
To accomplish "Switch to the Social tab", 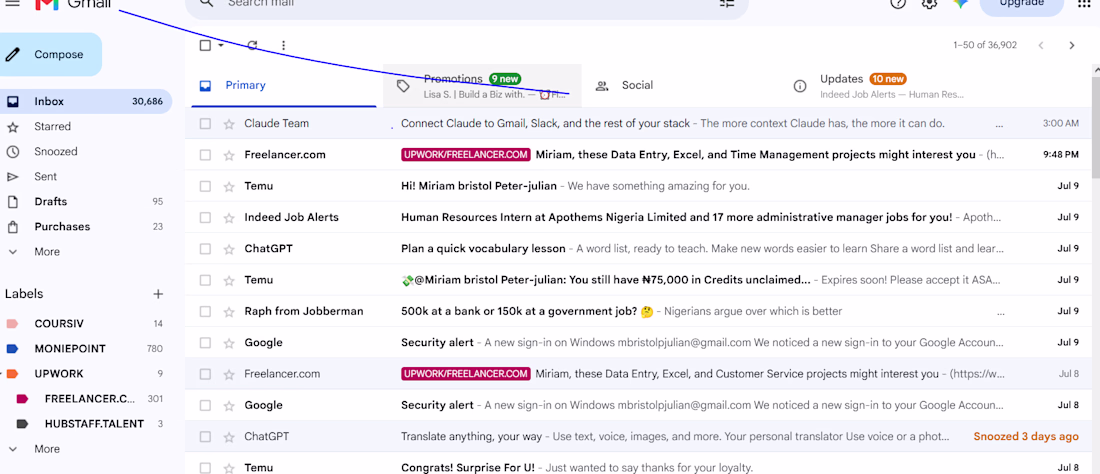I will click(680, 86).
